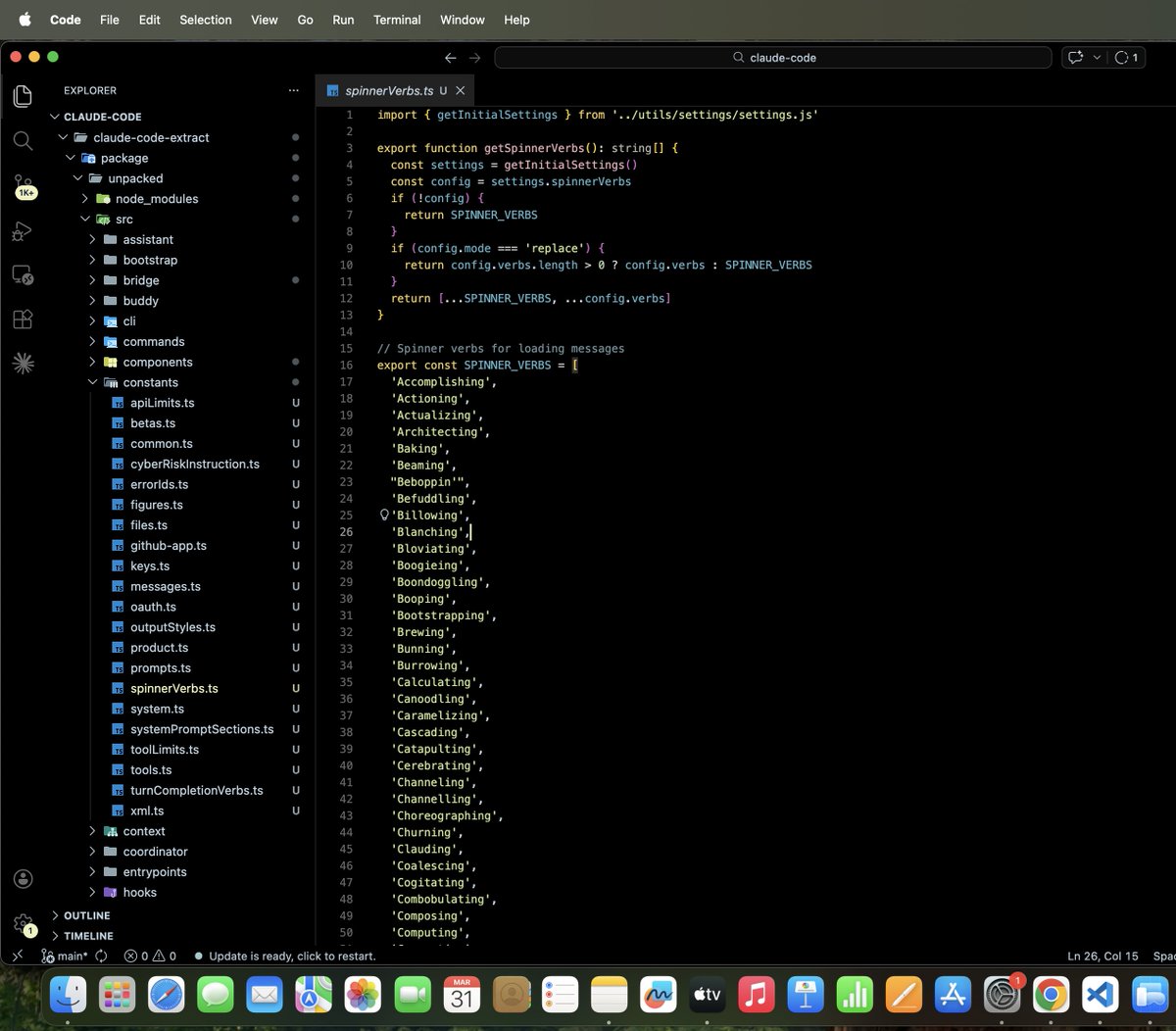Open System Settings from the Dock
The width and height of the screenshot is (1176, 1031).
point(1002,996)
